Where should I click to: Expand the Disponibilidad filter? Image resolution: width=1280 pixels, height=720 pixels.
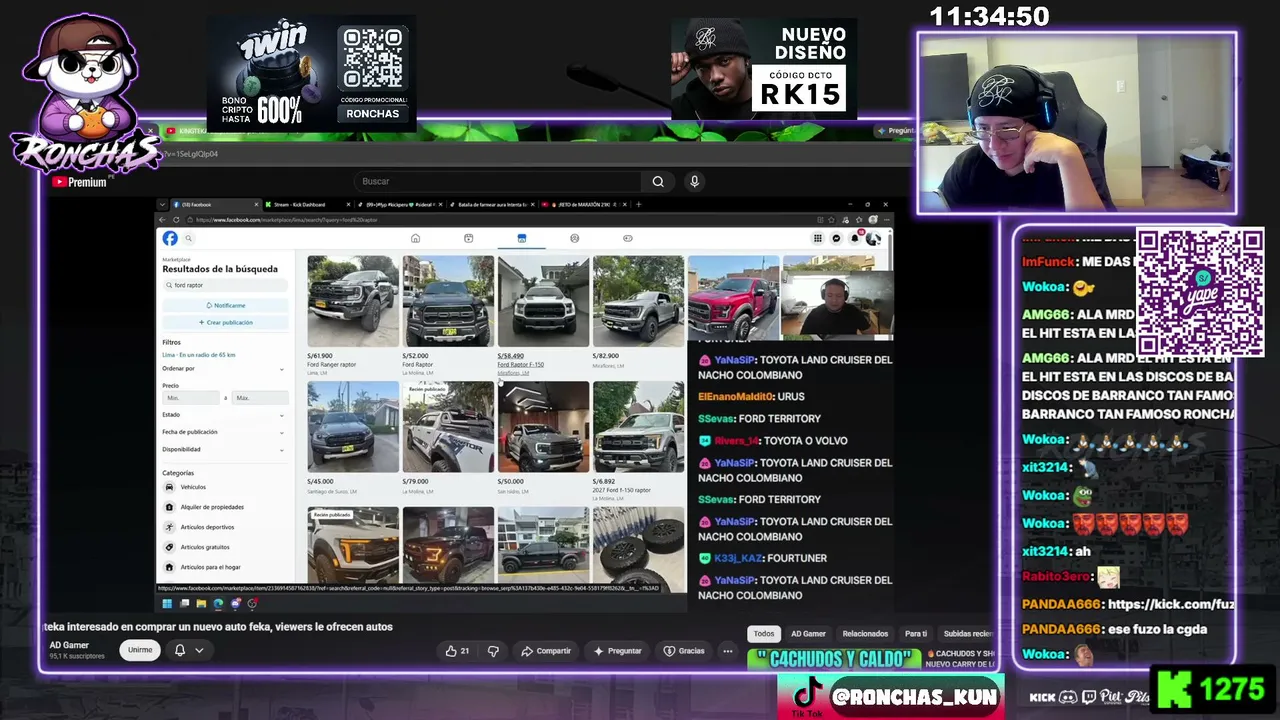(224, 450)
